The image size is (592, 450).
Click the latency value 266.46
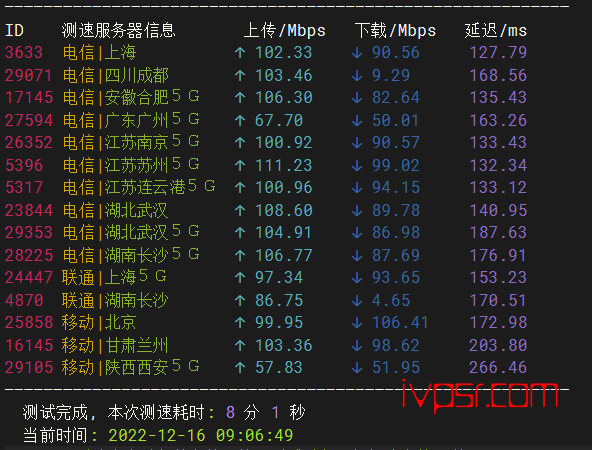(498, 368)
